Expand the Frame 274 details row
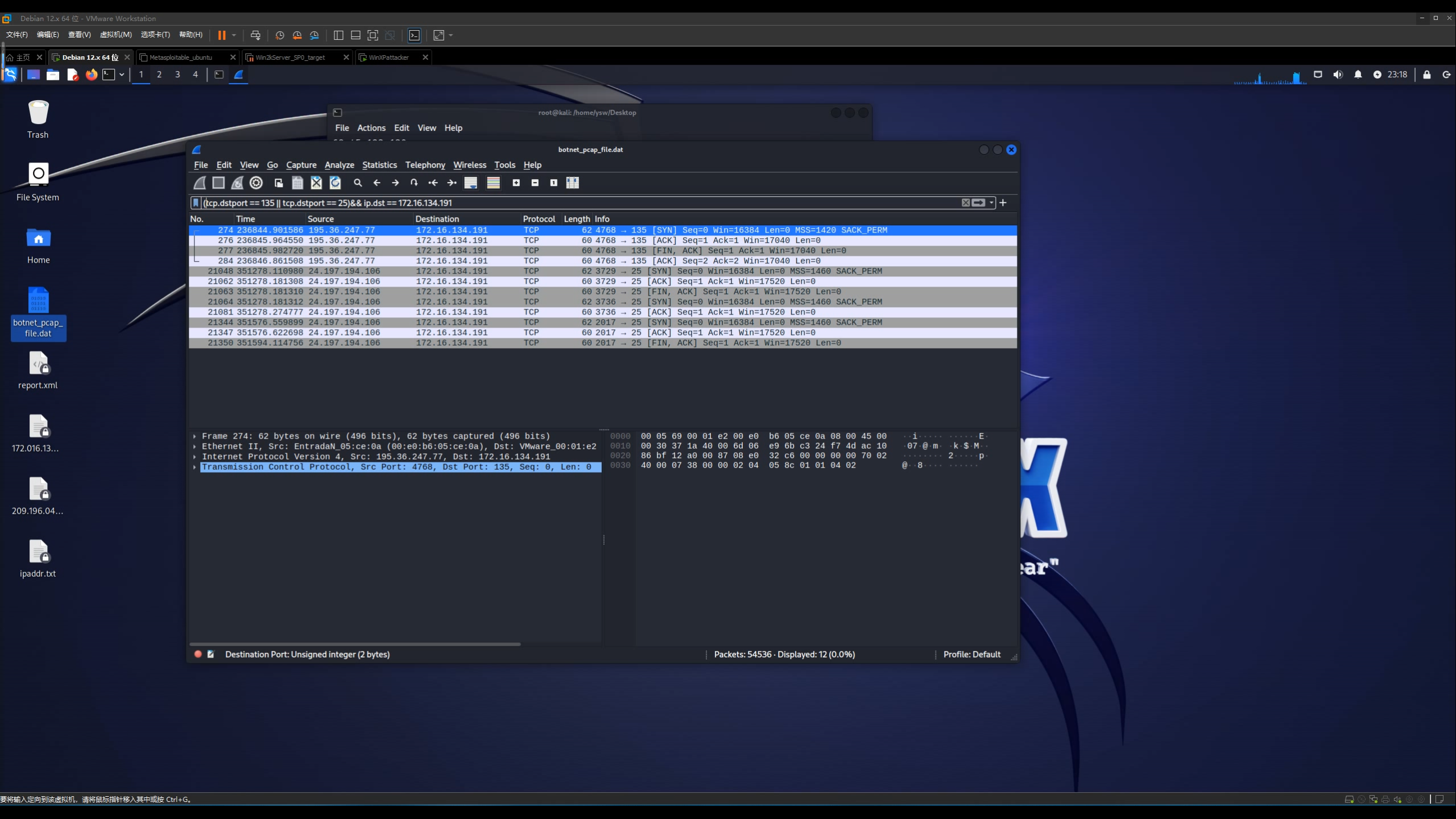The width and height of the screenshot is (1456, 819). coord(195,436)
